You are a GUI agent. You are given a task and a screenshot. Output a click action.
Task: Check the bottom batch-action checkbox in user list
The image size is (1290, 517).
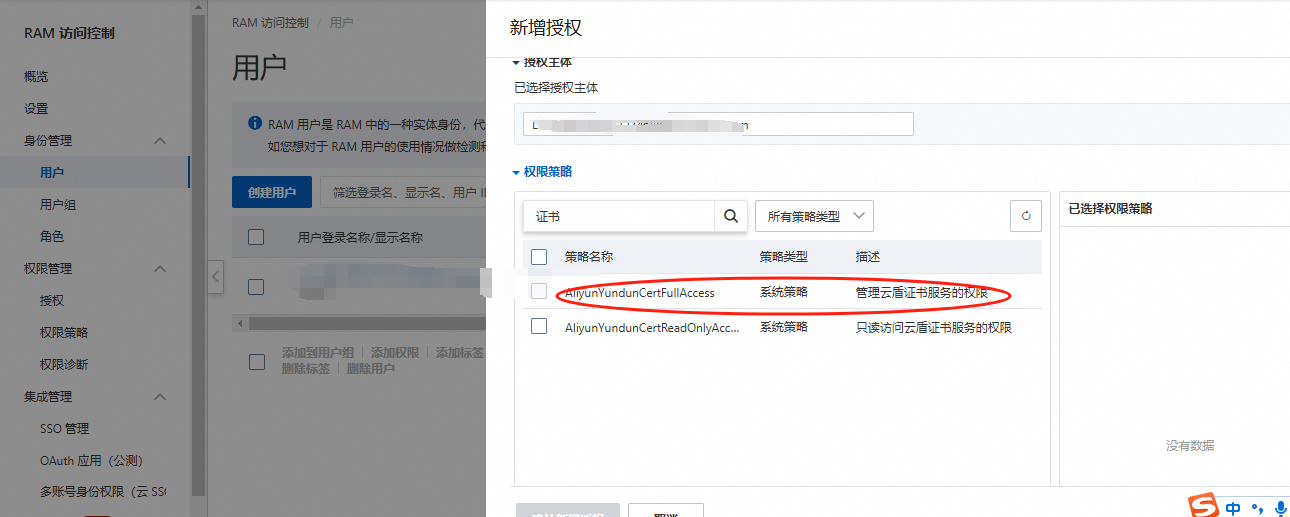[256, 360]
